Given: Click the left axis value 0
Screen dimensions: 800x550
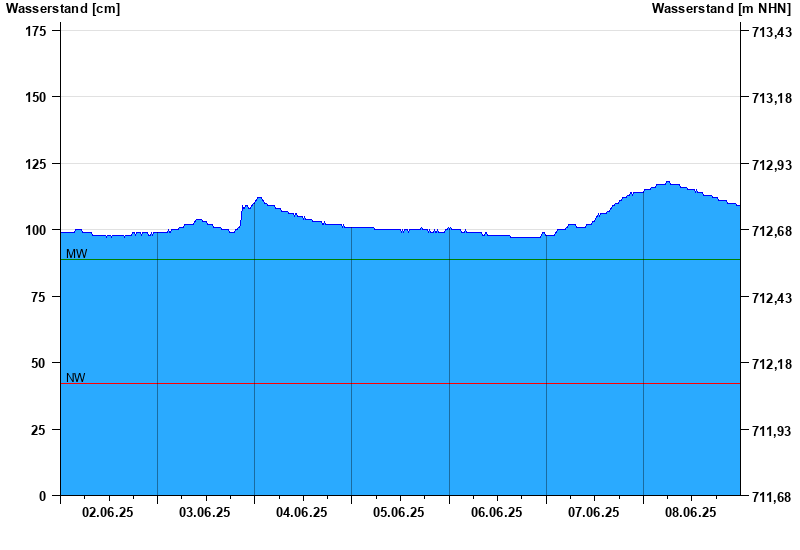Looking at the screenshot, I should coord(42,496).
